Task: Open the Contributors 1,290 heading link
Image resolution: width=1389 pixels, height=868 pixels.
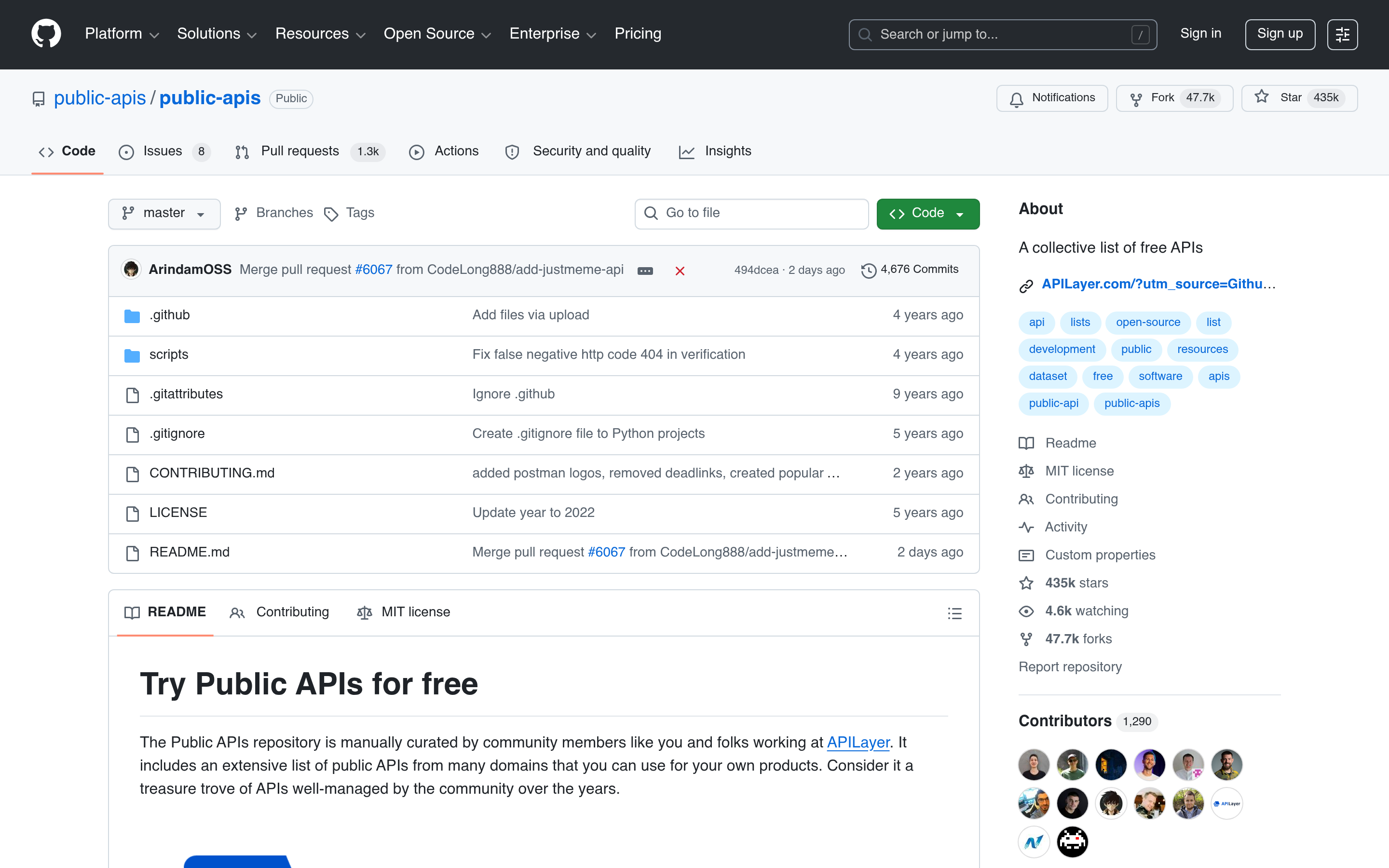Action: click(1087, 721)
